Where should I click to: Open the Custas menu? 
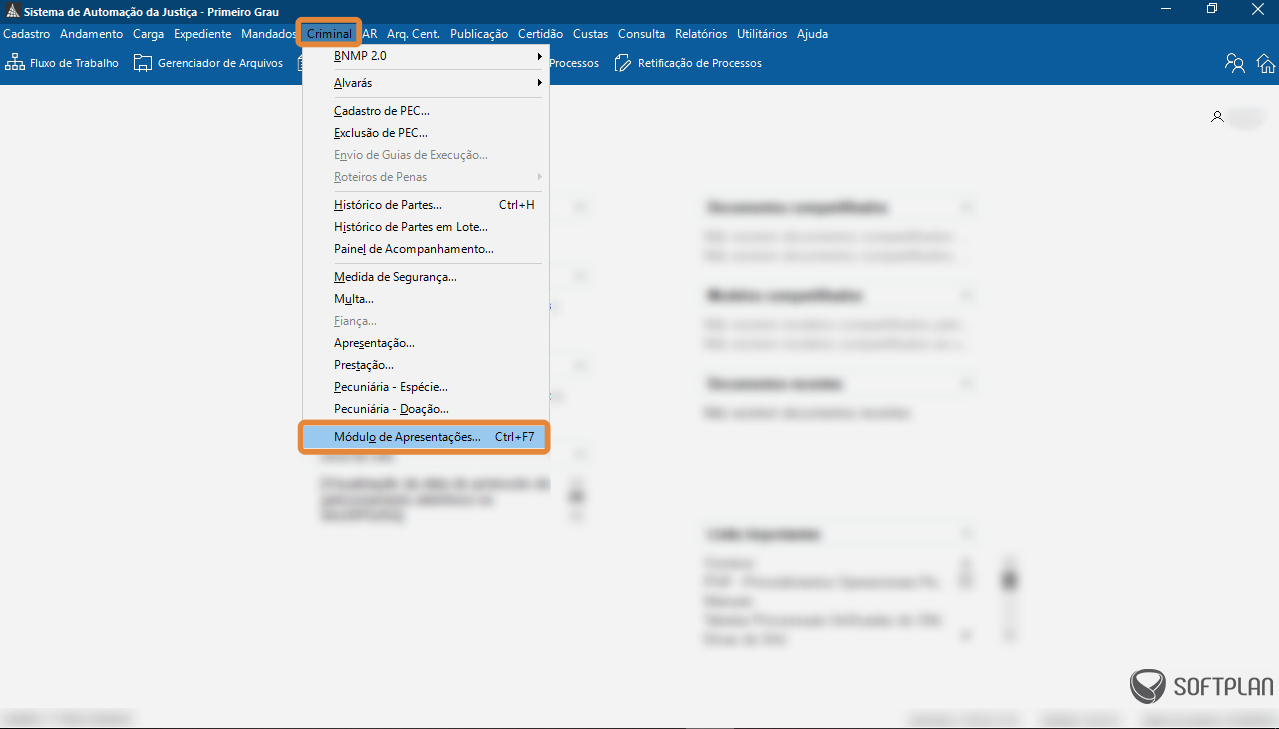(590, 34)
